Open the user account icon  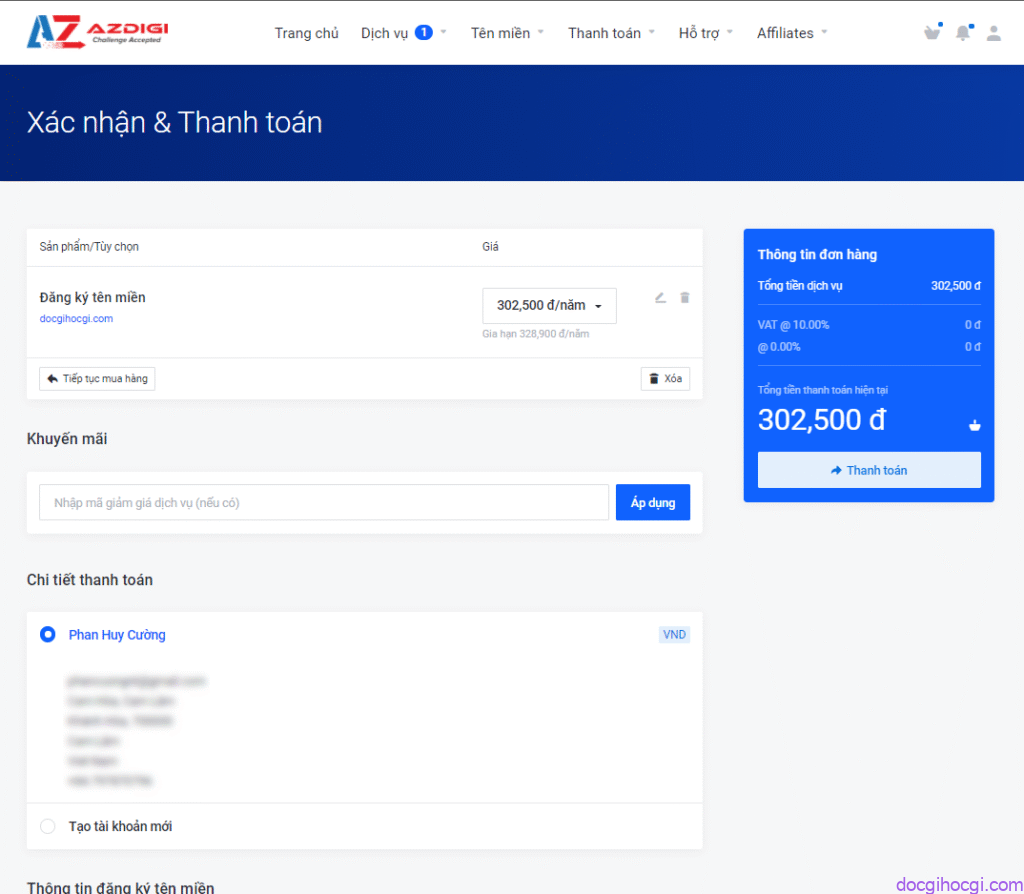(x=993, y=33)
